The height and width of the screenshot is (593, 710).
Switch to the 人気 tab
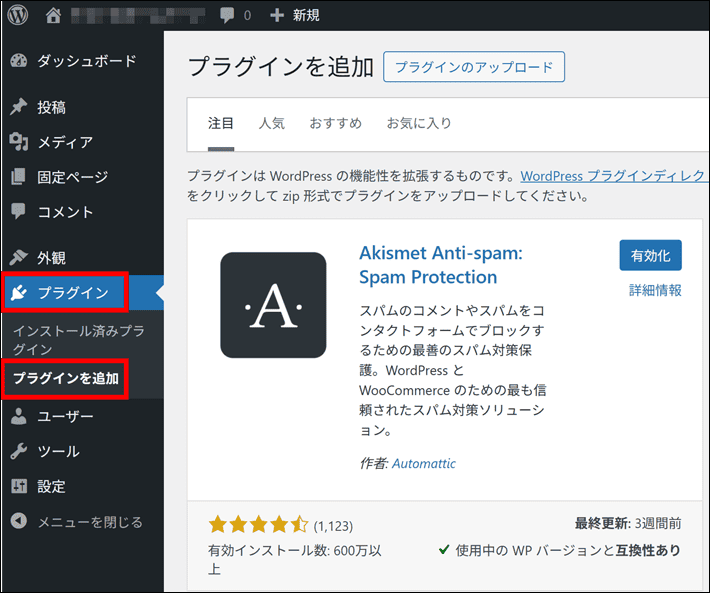[x=271, y=124]
